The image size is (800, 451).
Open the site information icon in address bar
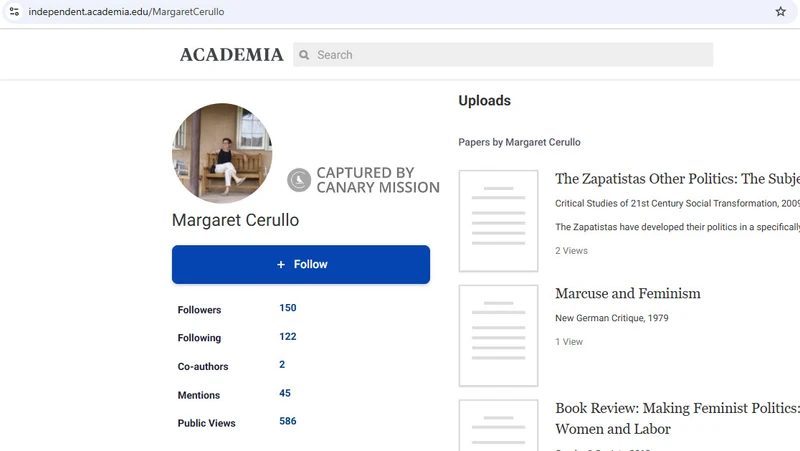(14, 11)
